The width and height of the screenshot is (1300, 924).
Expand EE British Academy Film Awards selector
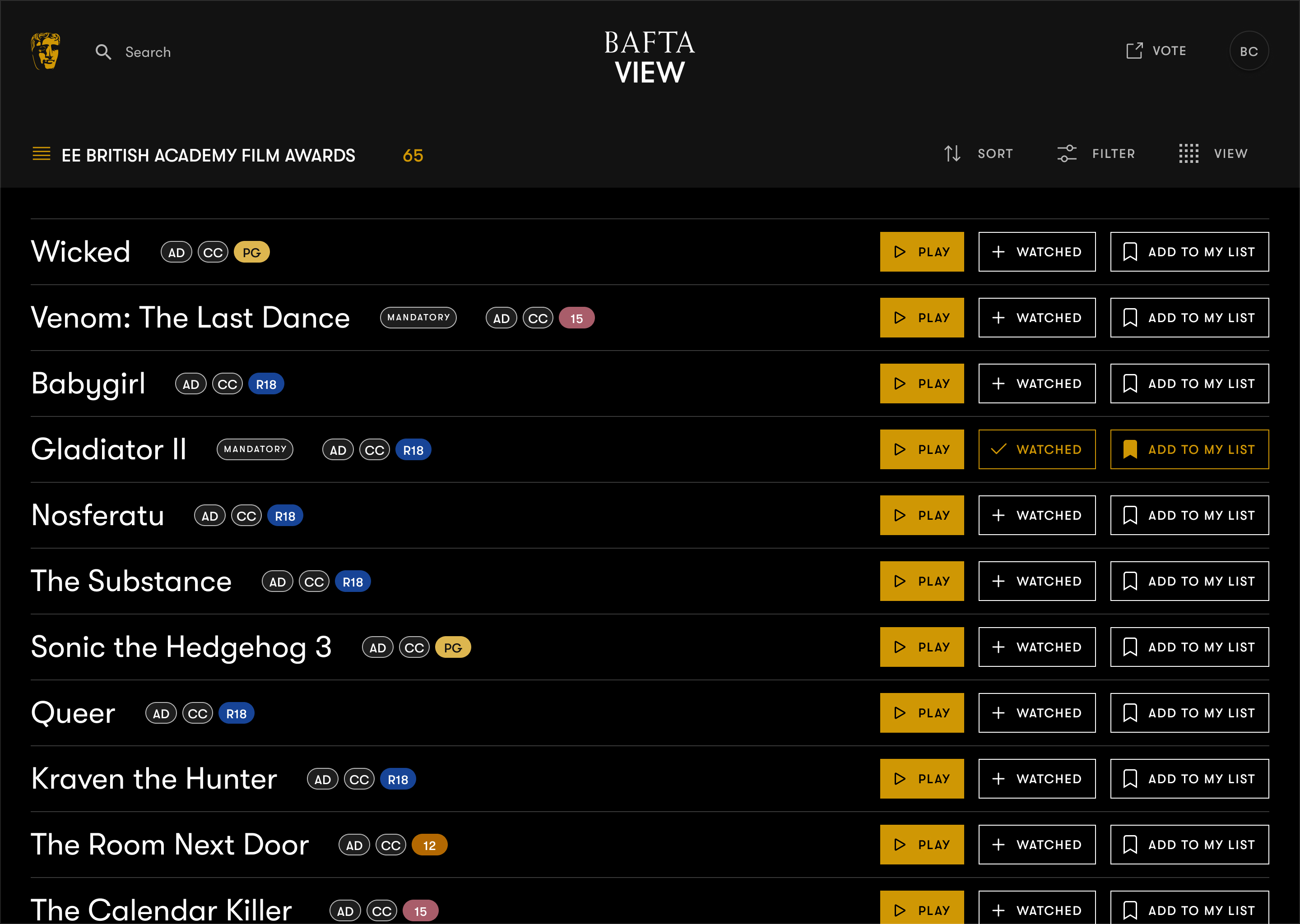click(x=208, y=155)
